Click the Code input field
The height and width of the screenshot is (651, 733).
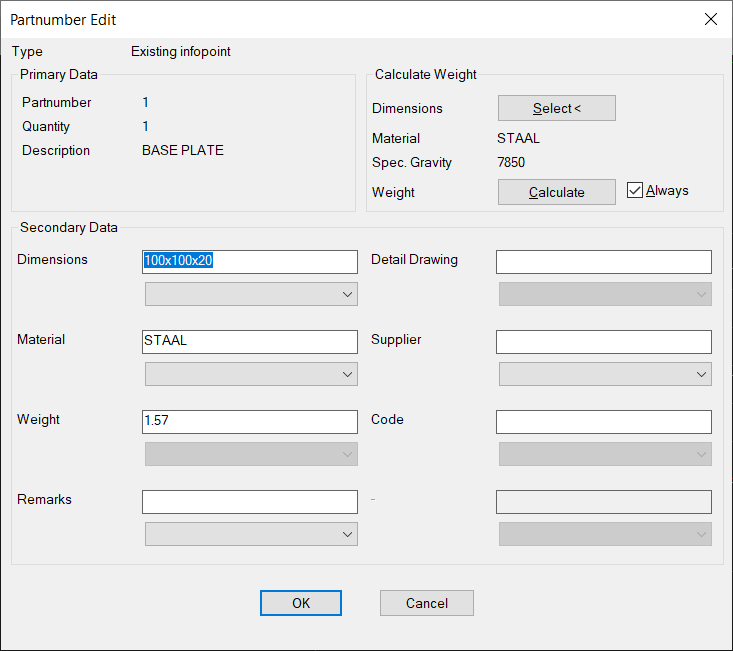(604, 422)
